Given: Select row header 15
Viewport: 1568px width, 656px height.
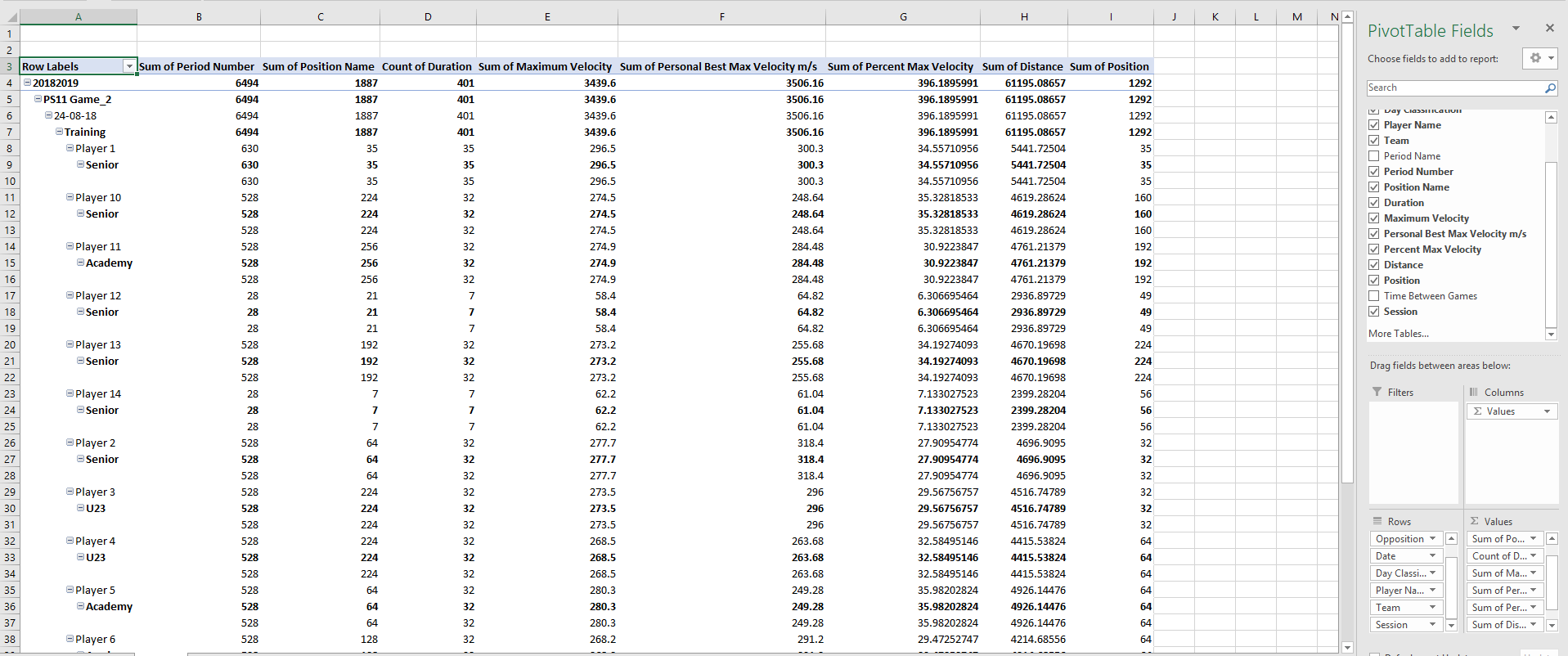Looking at the screenshot, I should [x=10, y=263].
